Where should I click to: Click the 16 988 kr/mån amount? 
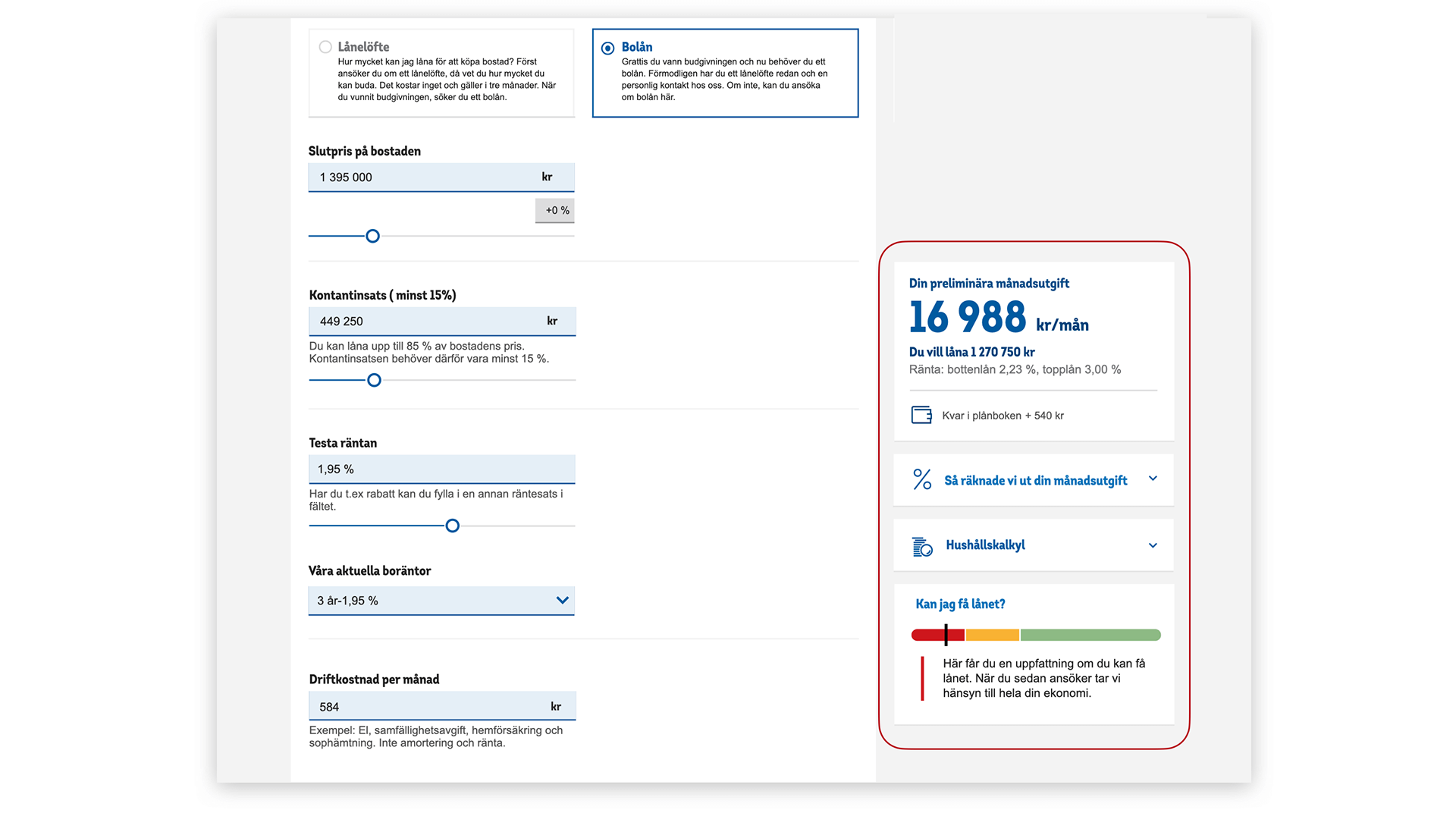coord(999,317)
